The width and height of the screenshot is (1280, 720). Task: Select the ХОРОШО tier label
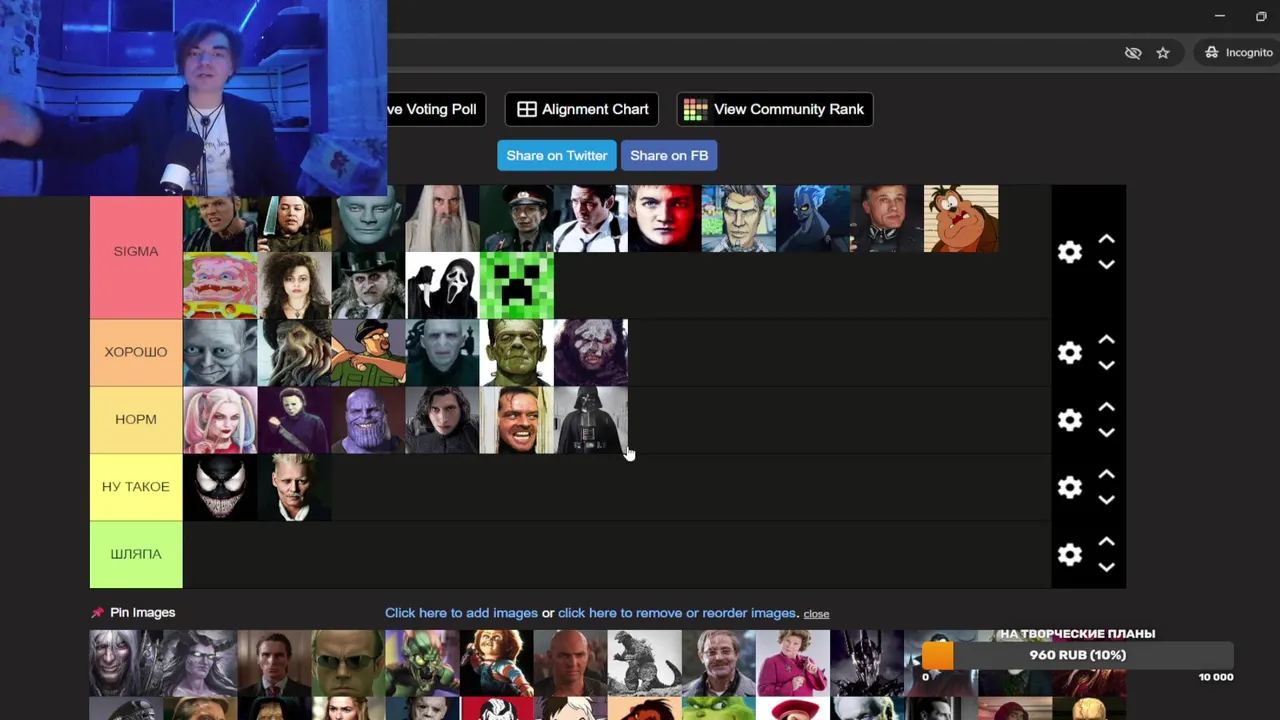click(136, 352)
